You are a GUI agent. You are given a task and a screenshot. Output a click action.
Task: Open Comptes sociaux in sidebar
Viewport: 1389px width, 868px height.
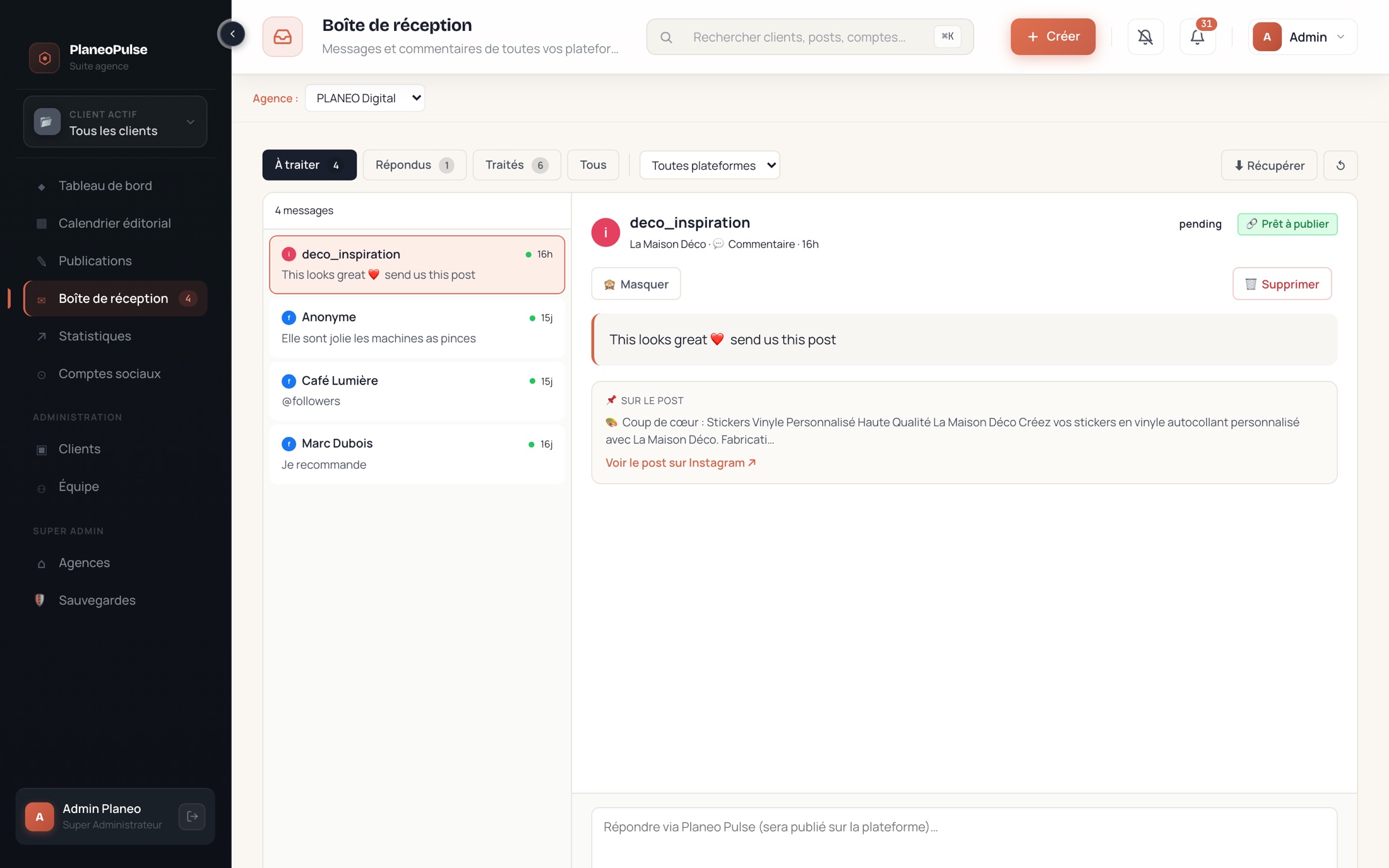click(x=115, y=374)
